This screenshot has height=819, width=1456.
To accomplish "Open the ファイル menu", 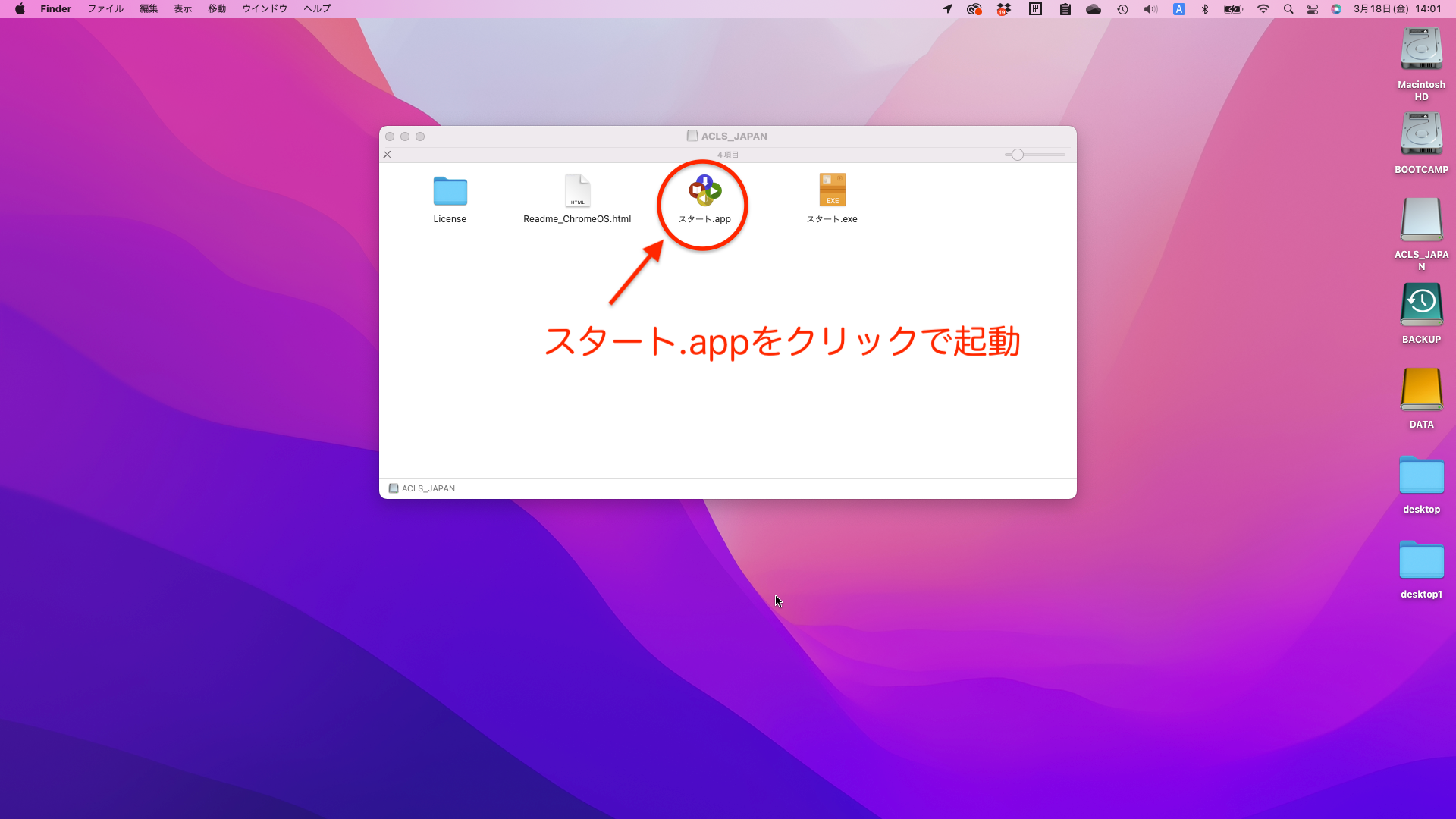I will coord(105,9).
